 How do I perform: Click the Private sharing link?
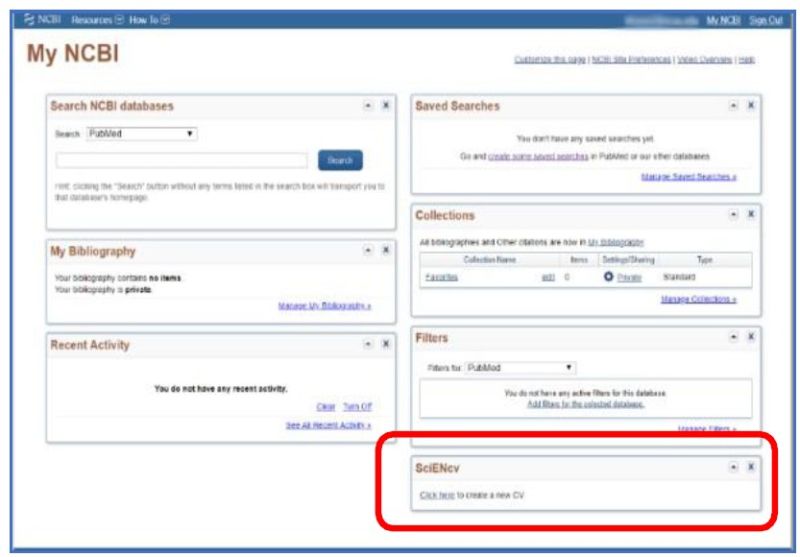[x=629, y=277]
